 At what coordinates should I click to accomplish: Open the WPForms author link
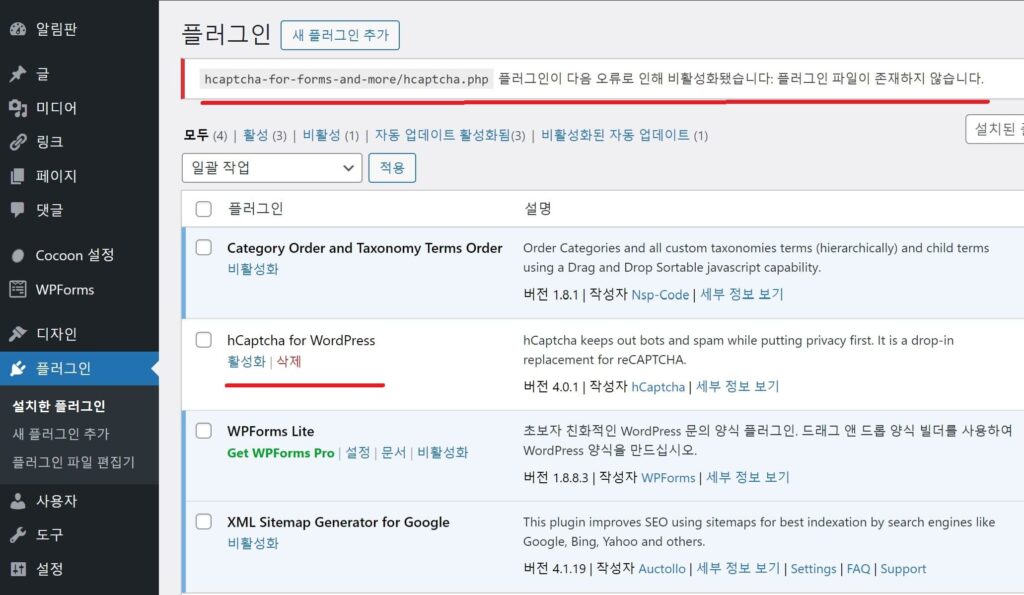click(x=668, y=477)
